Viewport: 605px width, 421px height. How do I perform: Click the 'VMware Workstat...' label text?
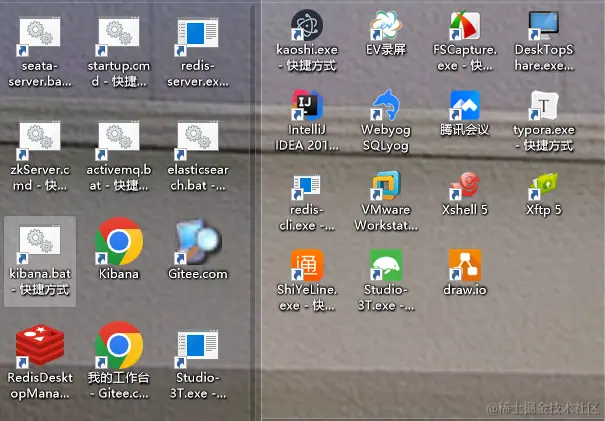click(386, 217)
